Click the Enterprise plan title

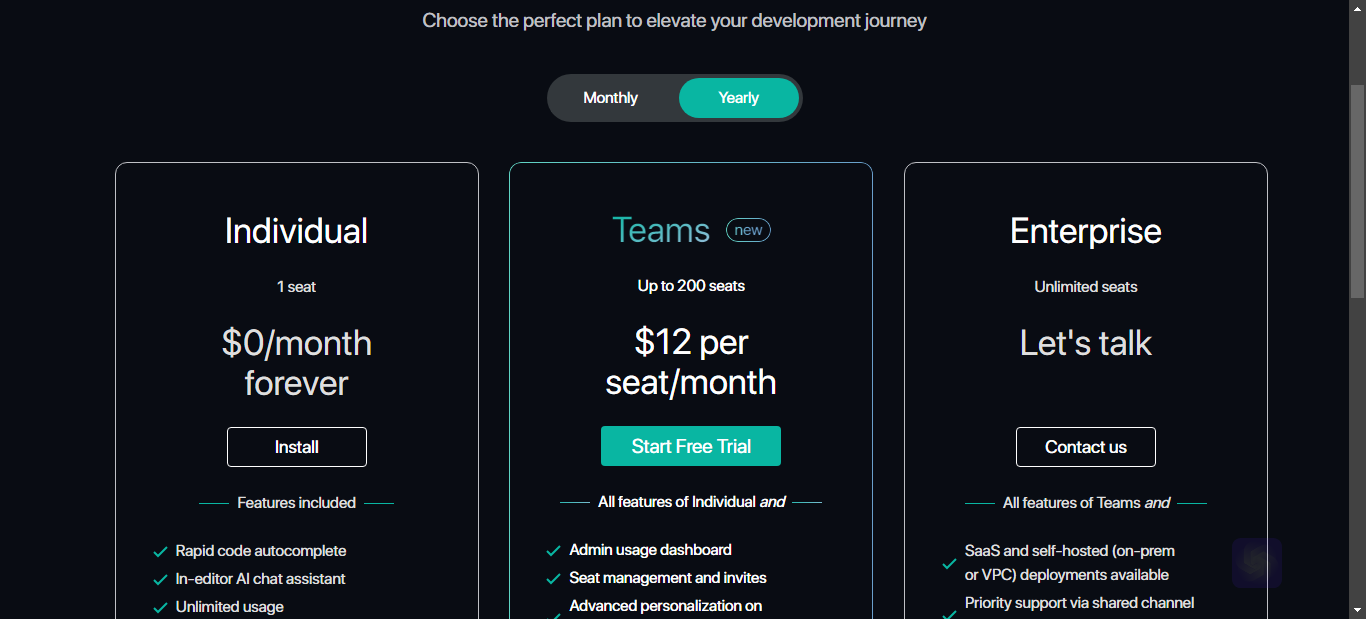click(1086, 231)
